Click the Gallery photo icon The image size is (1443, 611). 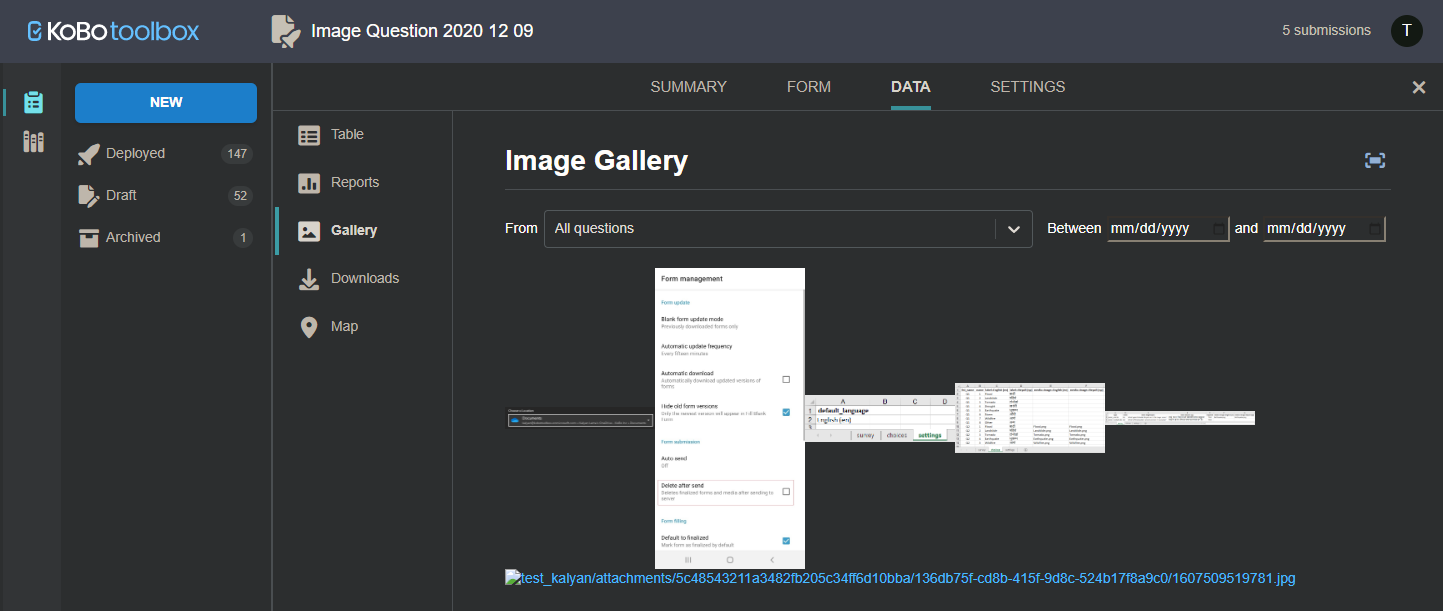pos(310,230)
